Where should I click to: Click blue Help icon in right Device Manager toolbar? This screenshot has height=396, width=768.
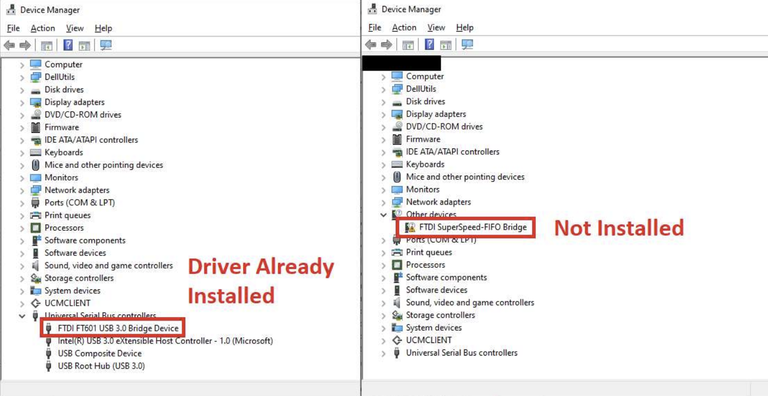coord(430,45)
